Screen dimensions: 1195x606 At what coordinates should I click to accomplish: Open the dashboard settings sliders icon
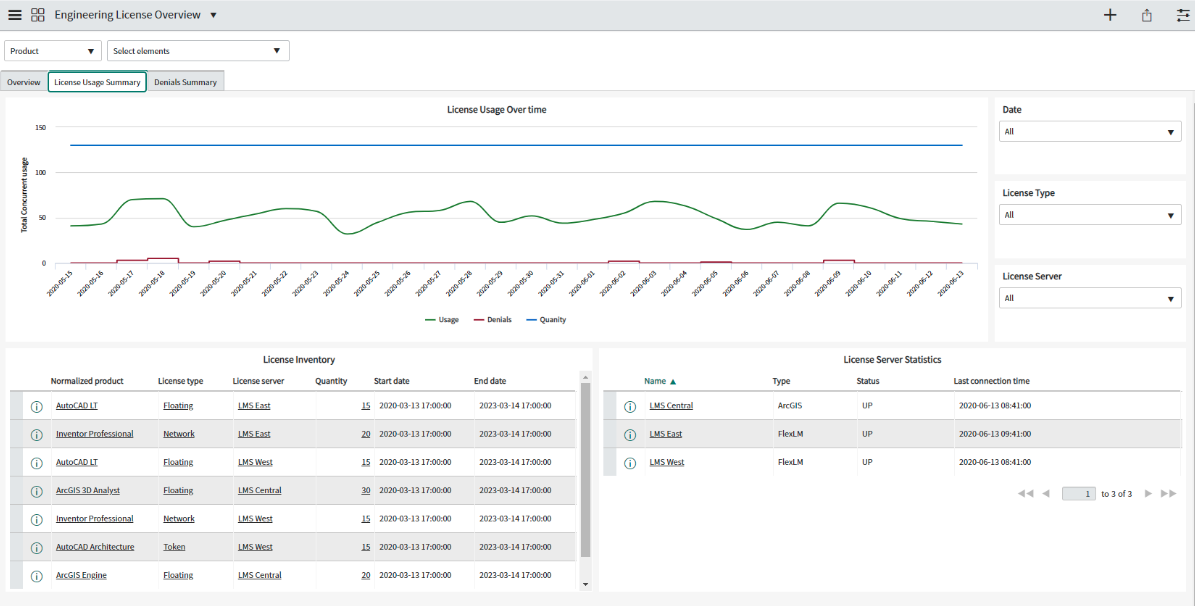[1182, 15]
